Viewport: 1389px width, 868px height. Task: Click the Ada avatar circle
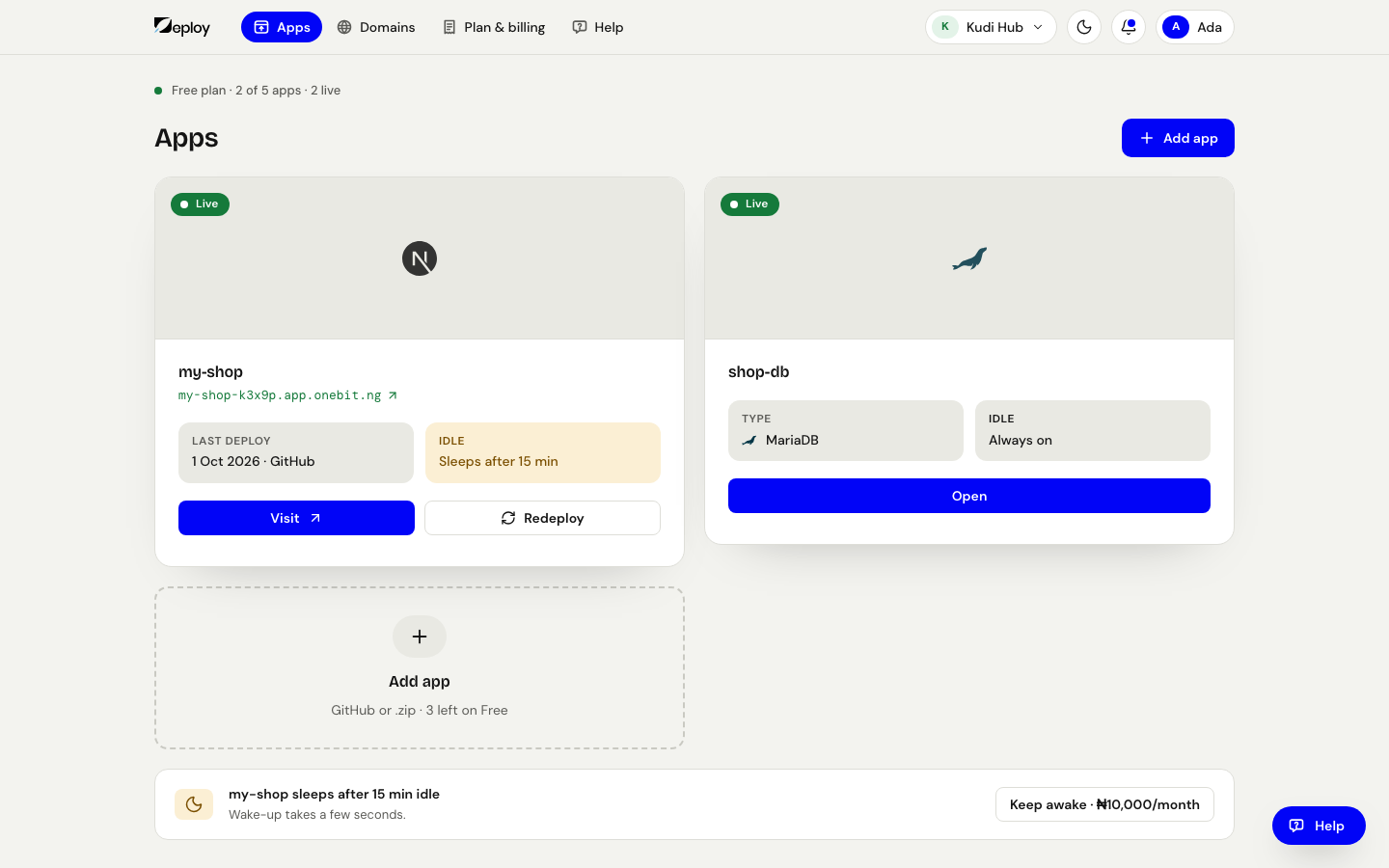[x=1176, y=27]
